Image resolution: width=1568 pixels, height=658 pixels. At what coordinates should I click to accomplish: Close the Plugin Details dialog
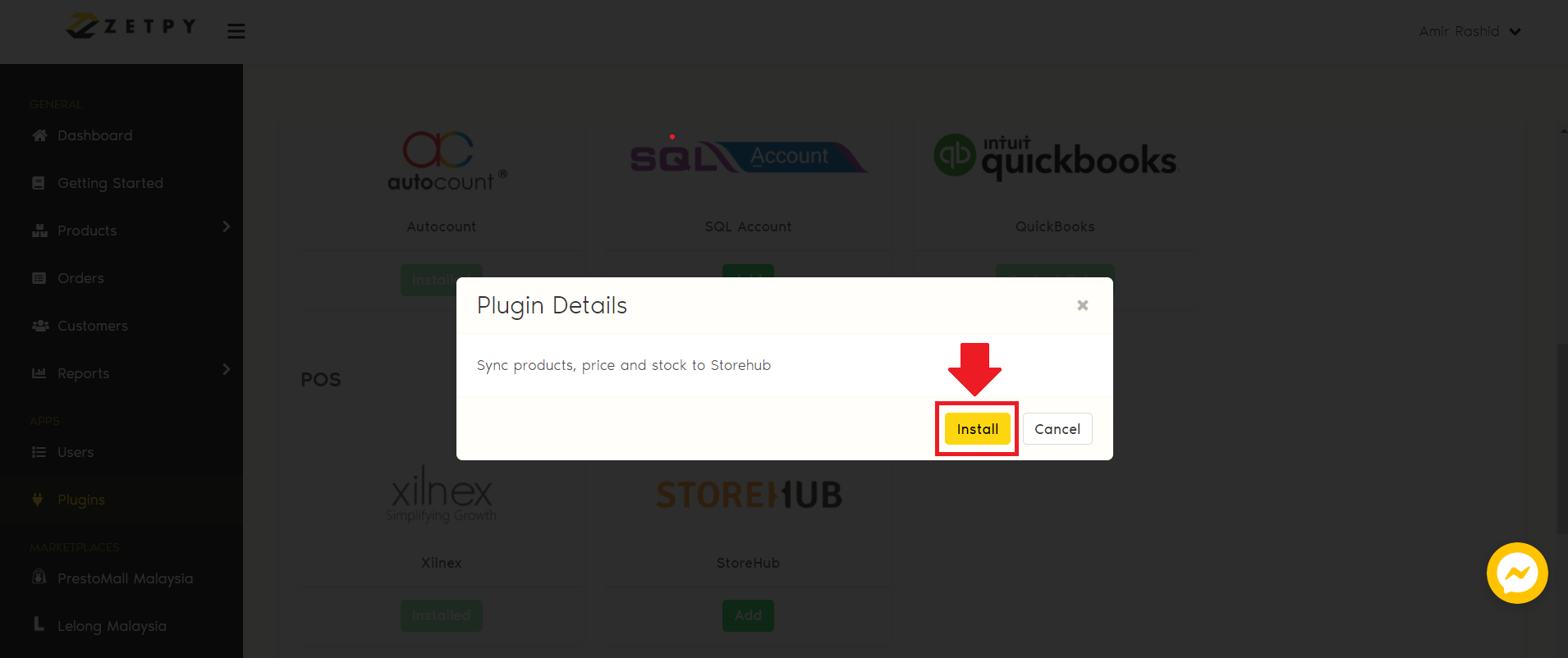1083,305
